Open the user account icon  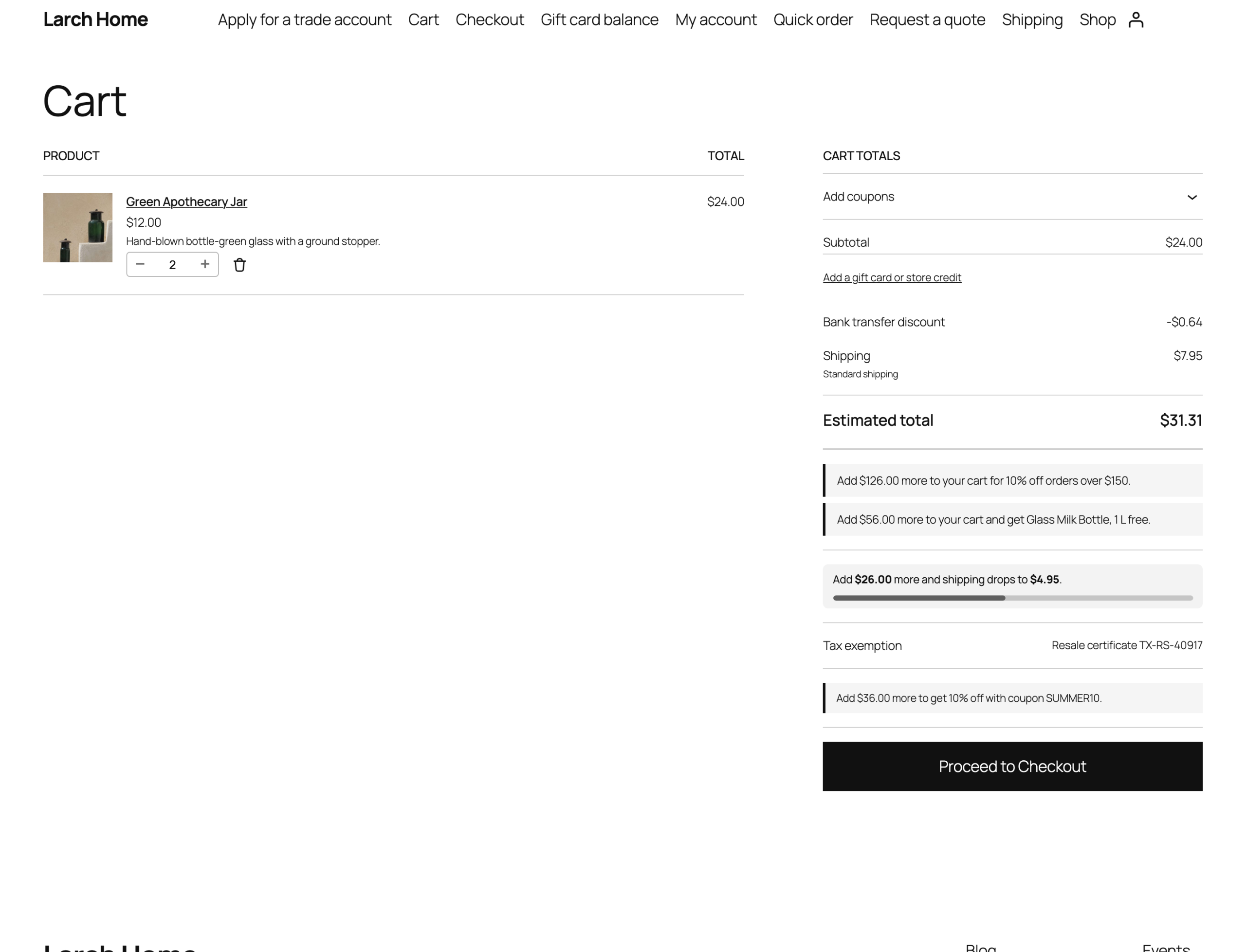(x=1136, y=20)
